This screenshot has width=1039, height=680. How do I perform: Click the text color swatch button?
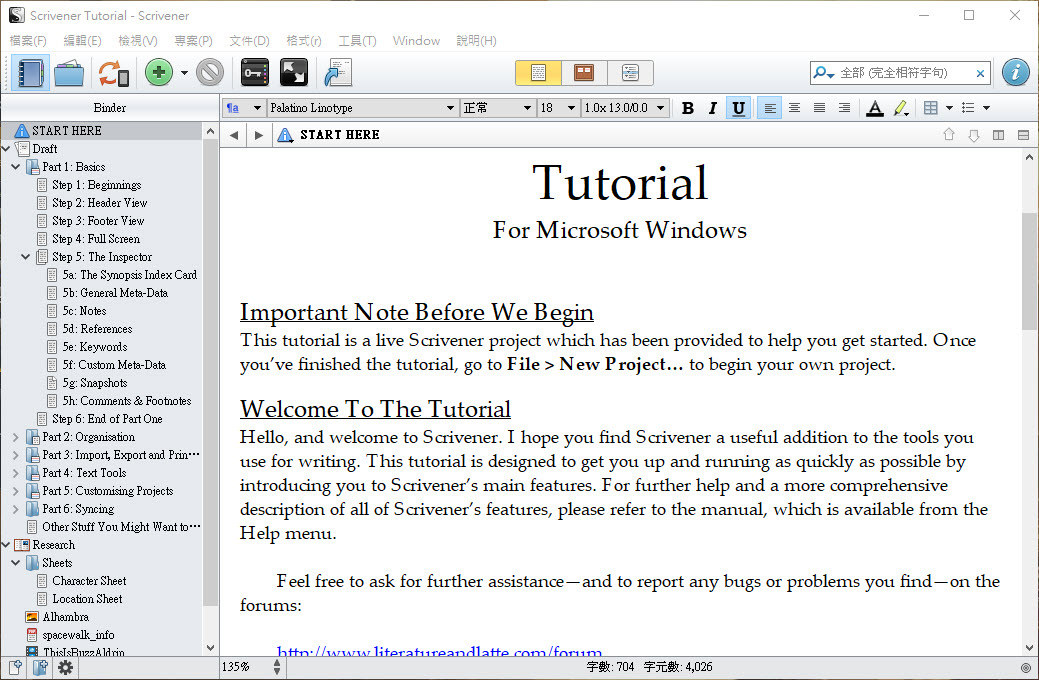click(x=874, y=108)
